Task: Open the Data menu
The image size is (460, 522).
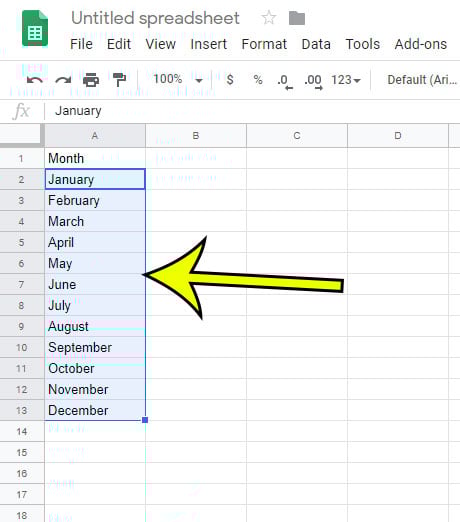Action: click(316, 44)
